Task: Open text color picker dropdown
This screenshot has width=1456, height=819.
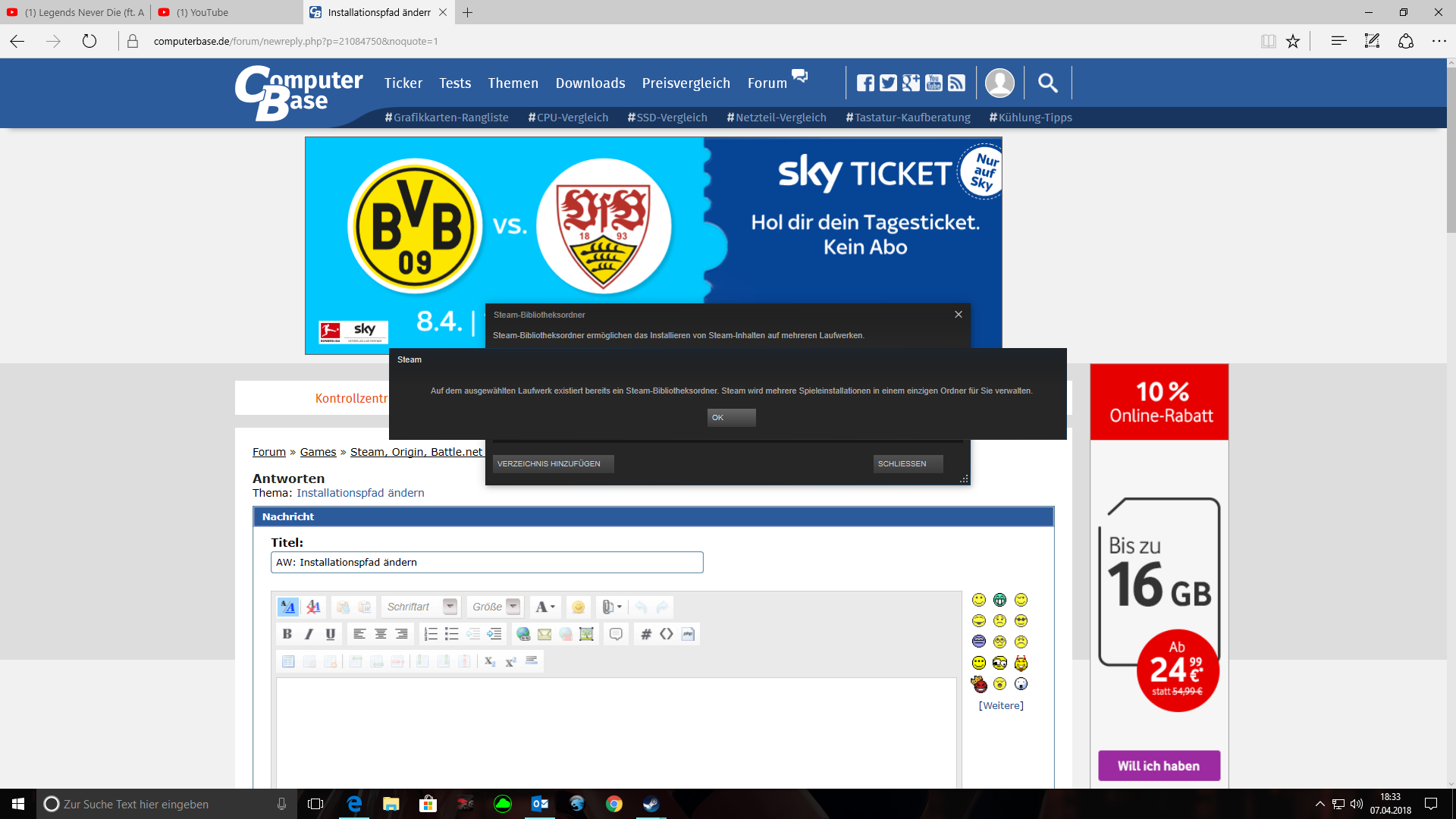Action: (545, 607)
